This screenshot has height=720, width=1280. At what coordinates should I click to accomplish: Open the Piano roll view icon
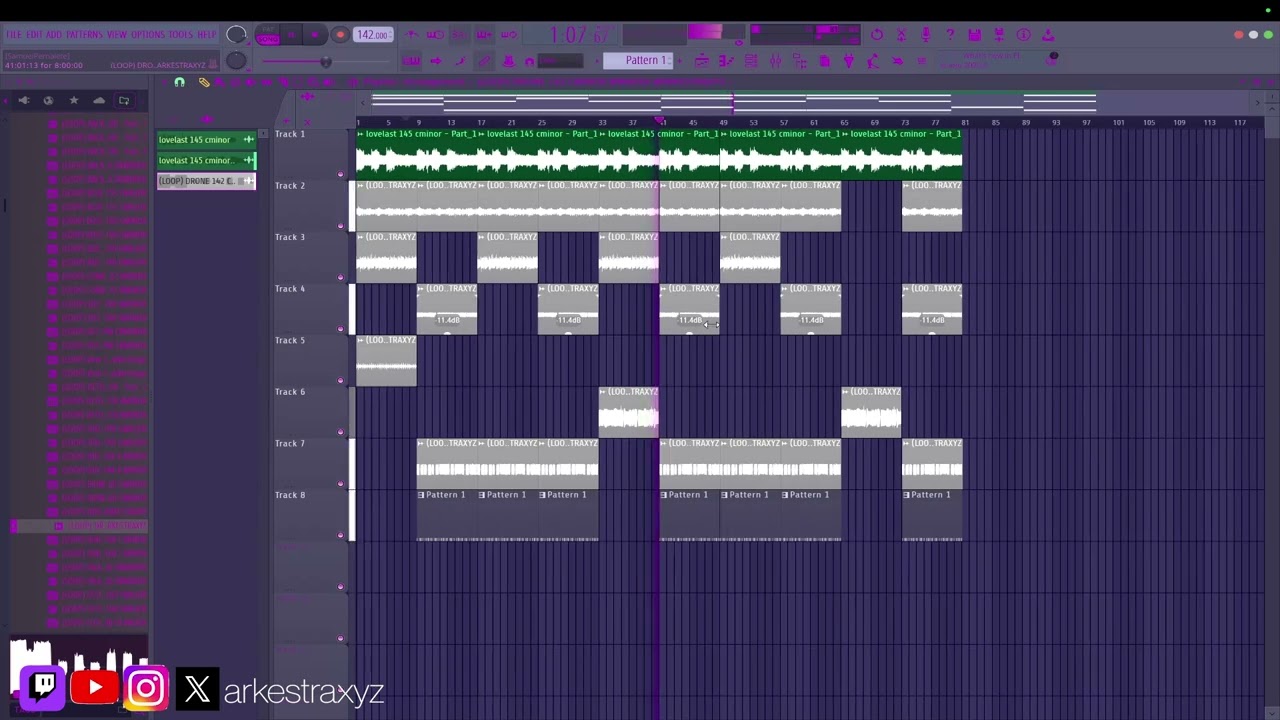(726, 61)
